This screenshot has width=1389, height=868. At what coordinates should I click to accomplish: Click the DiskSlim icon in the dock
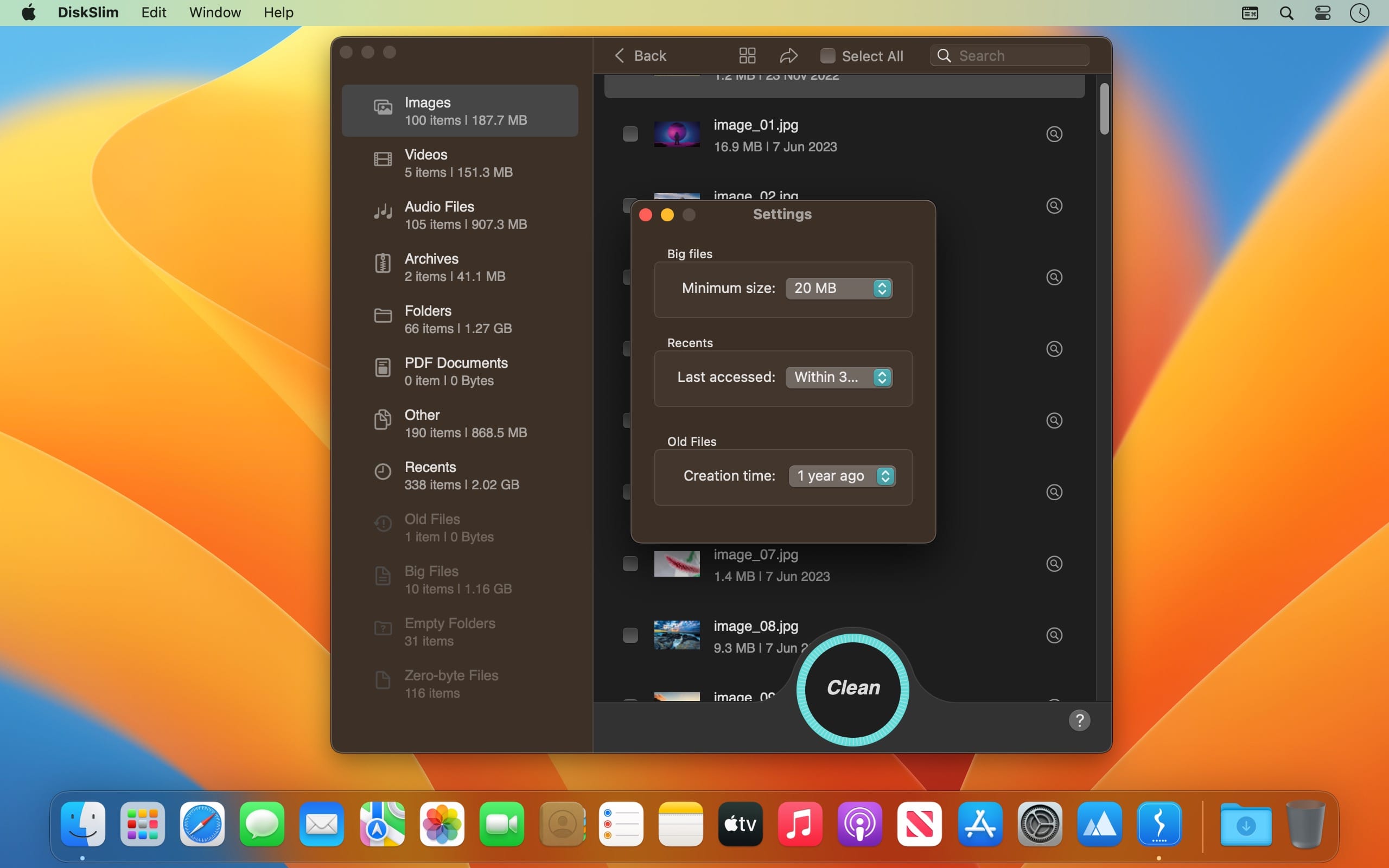(1159, 824)
